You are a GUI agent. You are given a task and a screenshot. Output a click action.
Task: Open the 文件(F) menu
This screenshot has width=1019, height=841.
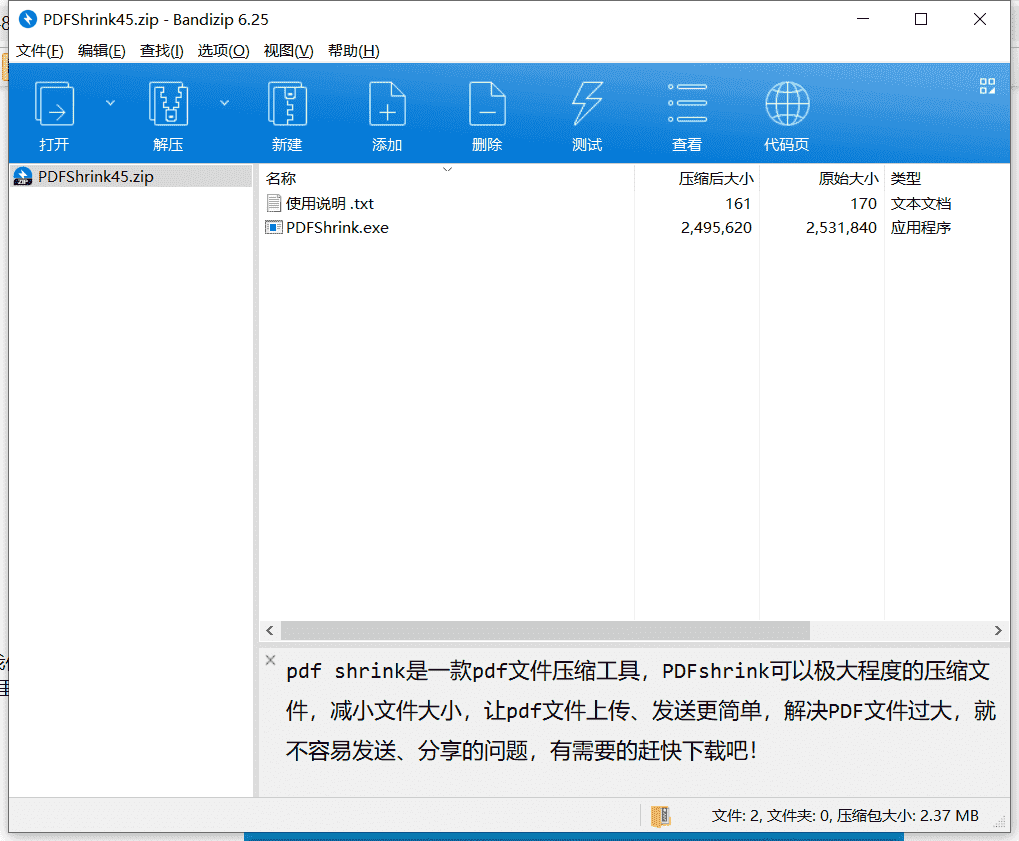pyautogui.click(x=40, y=51)
